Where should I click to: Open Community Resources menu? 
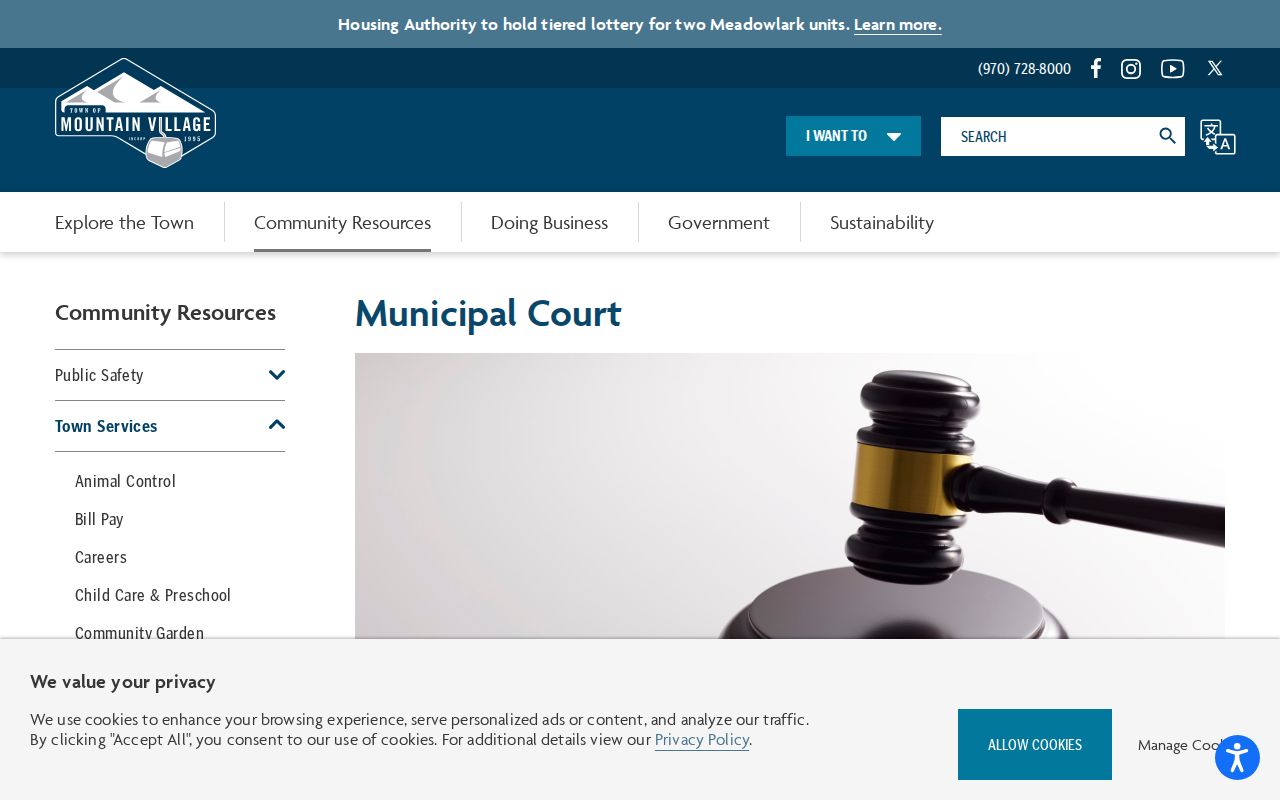[x=342, y=222]
